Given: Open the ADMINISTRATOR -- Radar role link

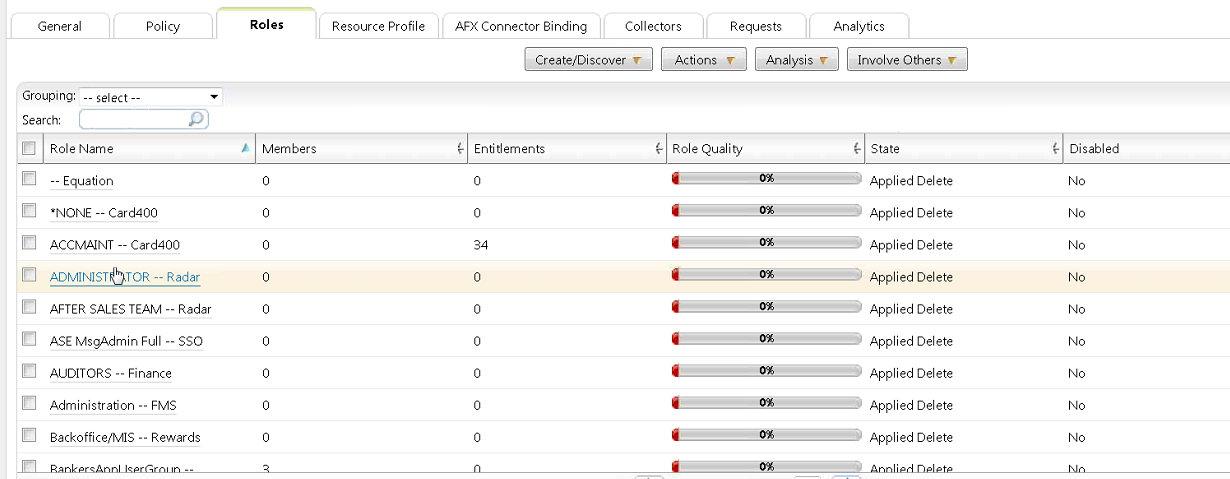Looking at the screenshot, I should point(124,277).
